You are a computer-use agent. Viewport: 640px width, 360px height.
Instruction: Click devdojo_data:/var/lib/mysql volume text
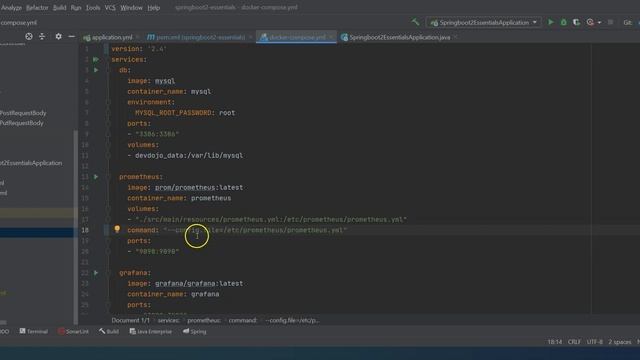(x=189, y=156)
